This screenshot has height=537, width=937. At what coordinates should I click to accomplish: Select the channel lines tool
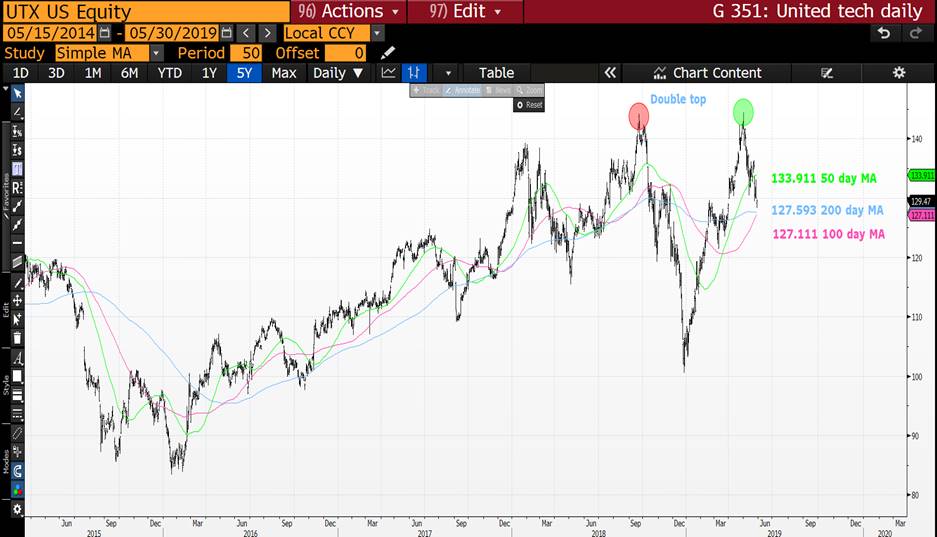click(17, 262)
